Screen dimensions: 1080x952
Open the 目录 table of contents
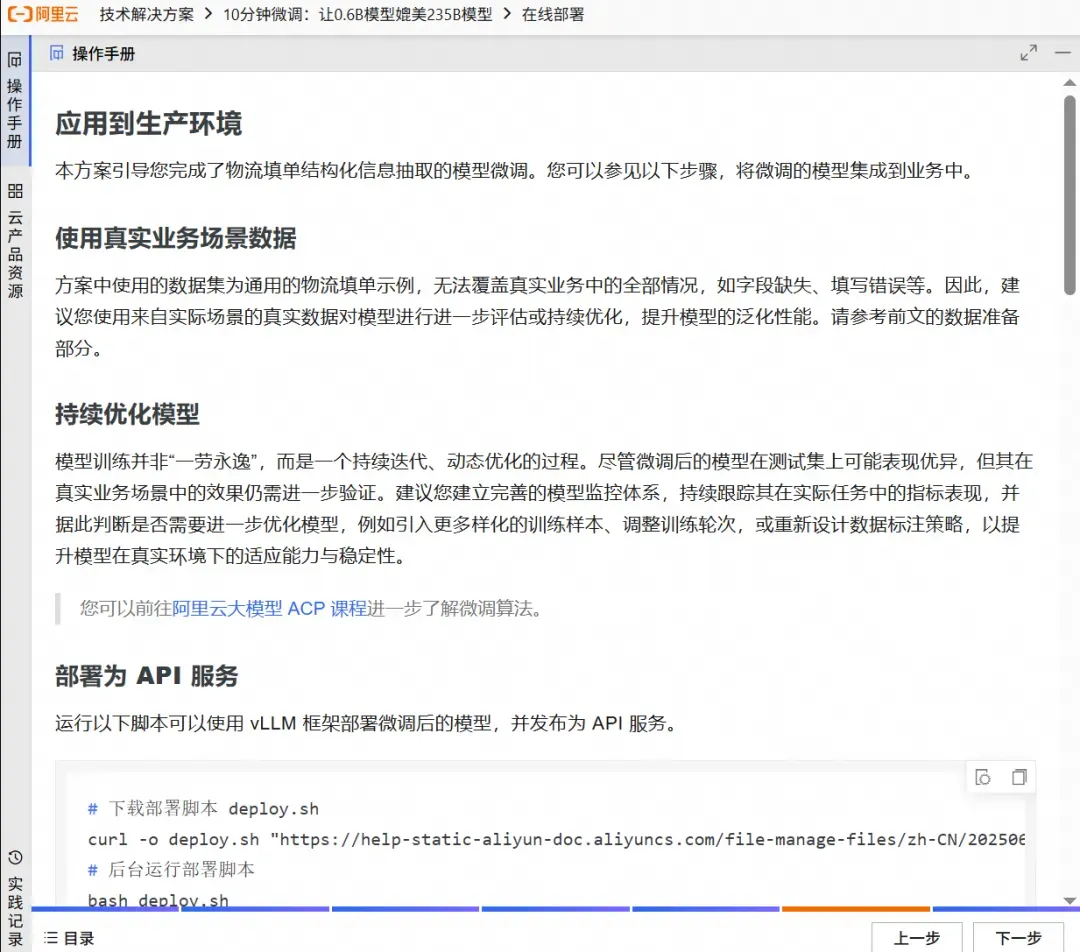click(69, 938)
